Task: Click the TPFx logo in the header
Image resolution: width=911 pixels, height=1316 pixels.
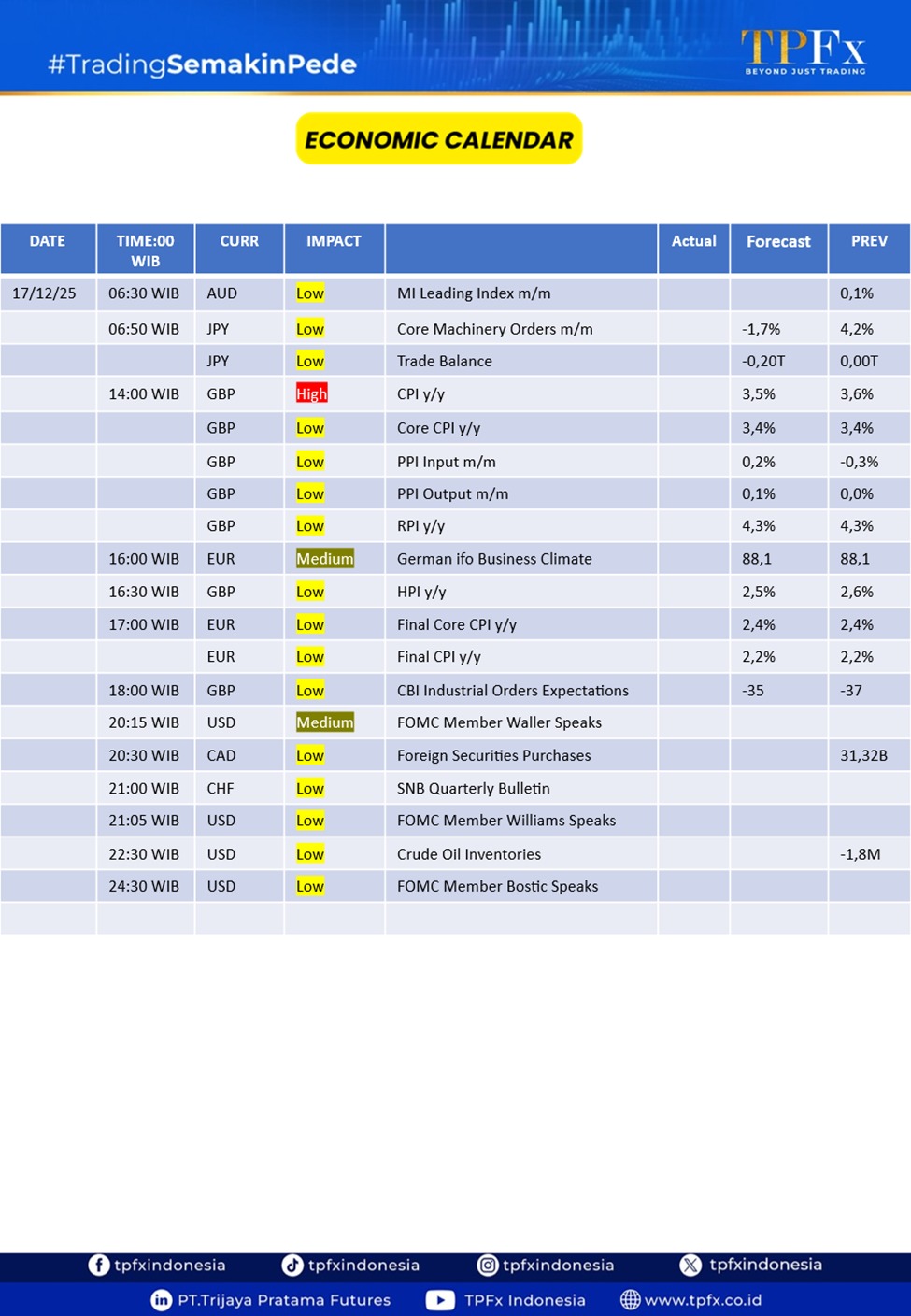Action: tap(804, 51)
